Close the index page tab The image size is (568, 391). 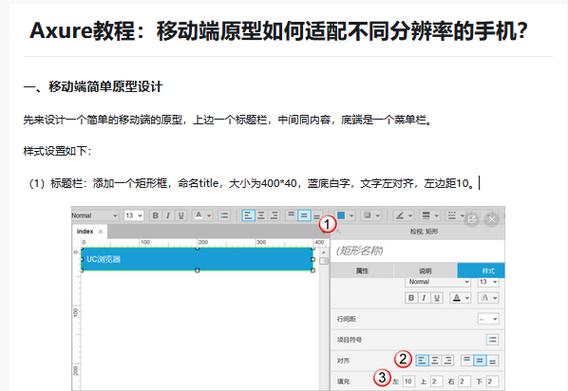pyautogui.click(x=101, y=231)
